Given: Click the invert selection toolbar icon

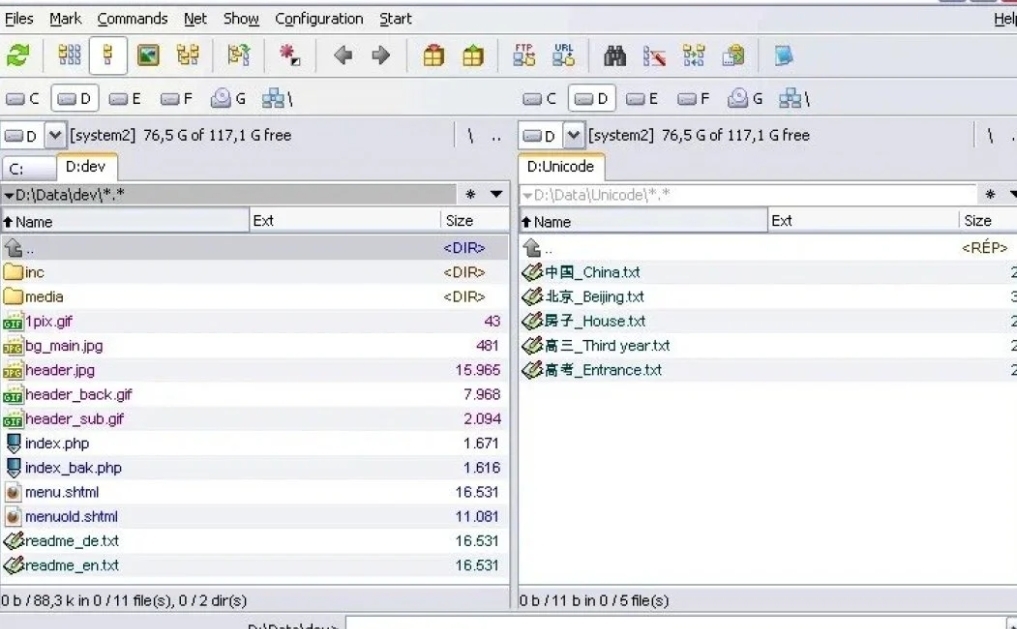Looking at the screenshot, I should 239,56.
